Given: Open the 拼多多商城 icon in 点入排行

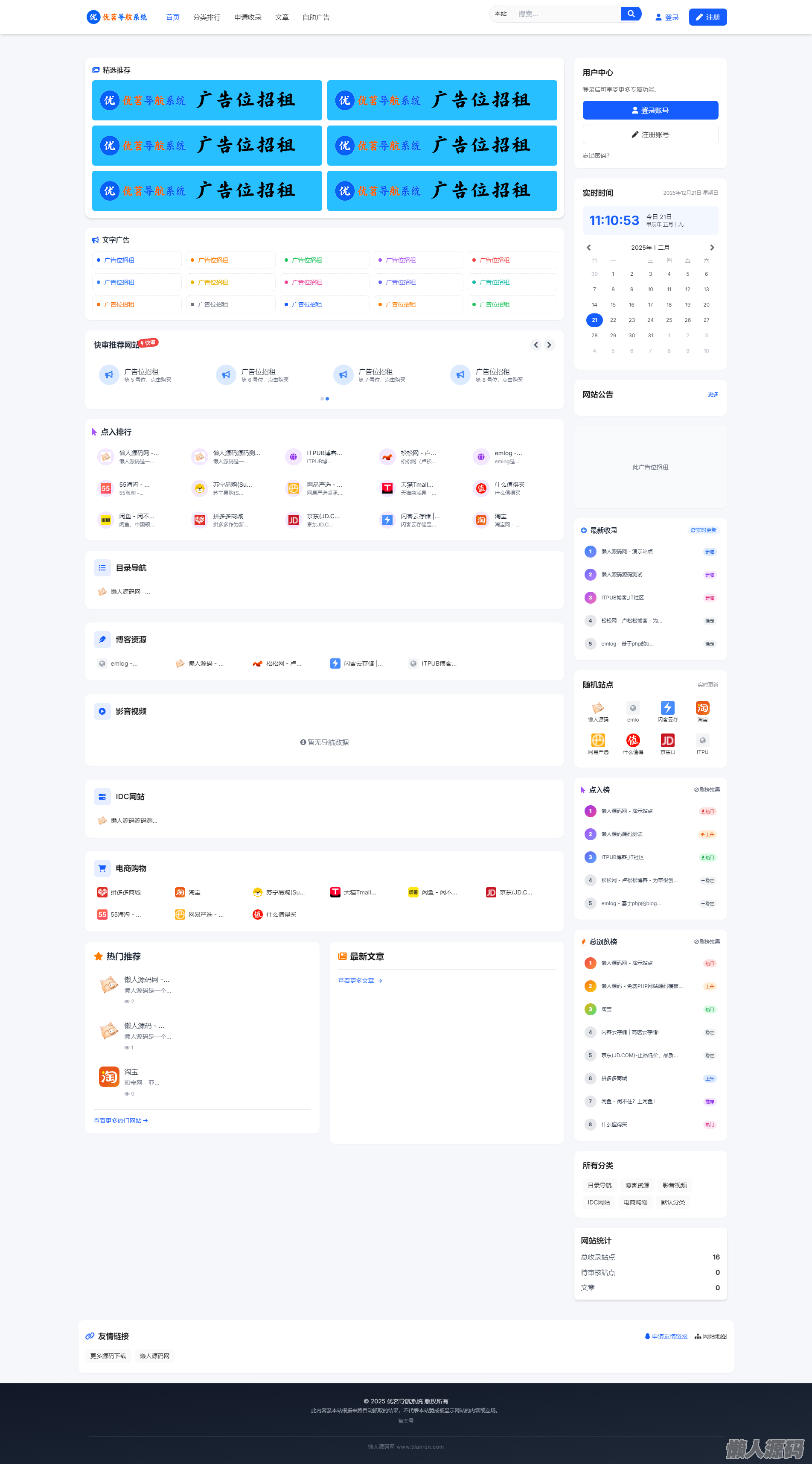Looking at the screenshot, I should click(x=199, y=520).
